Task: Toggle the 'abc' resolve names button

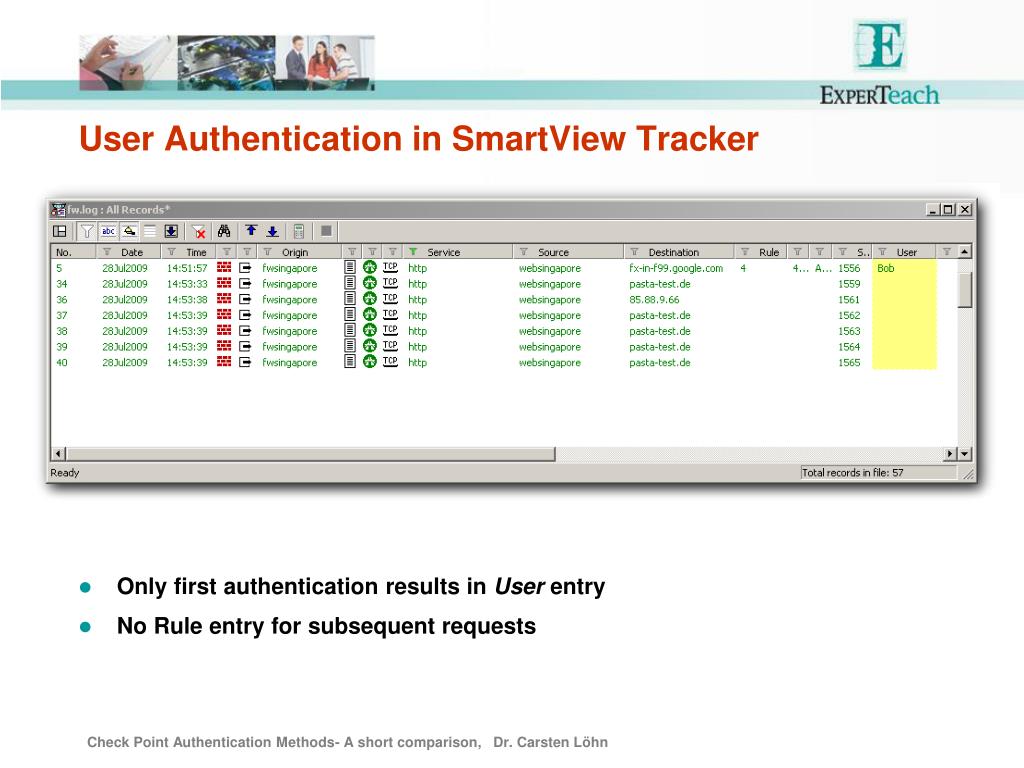Action: [108, 231]
